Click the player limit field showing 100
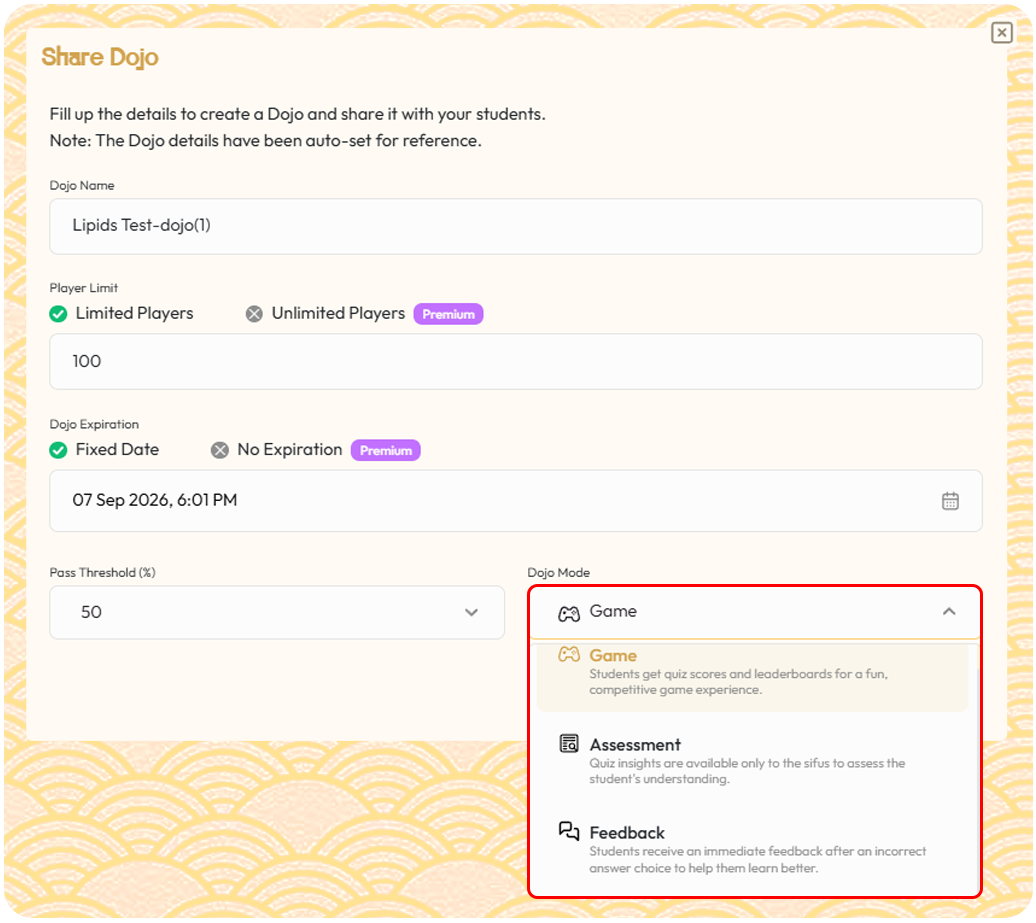1036x923 pixels. pyautogui.click(x=515, y=361)
